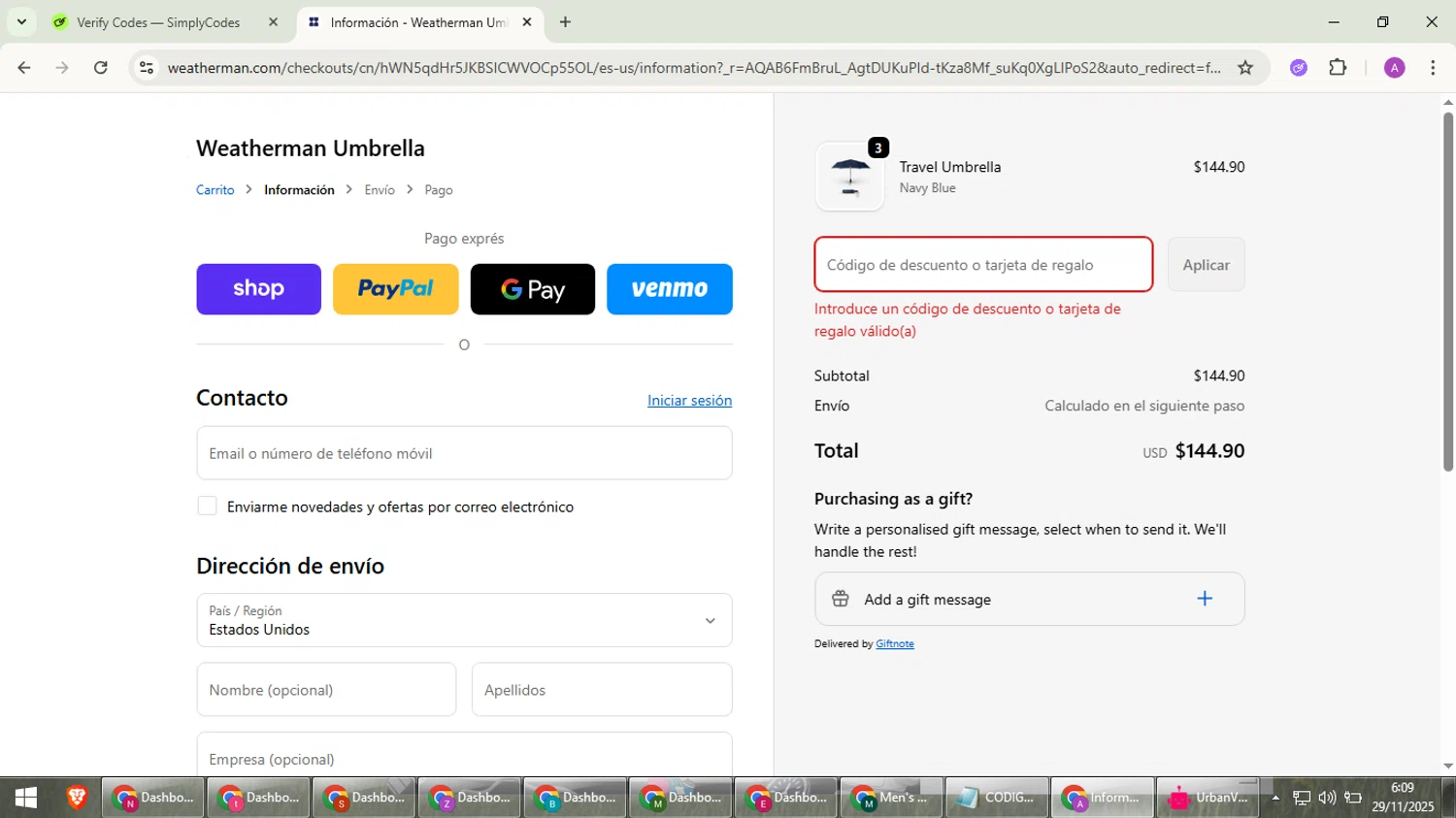This screenshot has width=1456, height=818.
Task: View site information icon in address bar
Action: pos(147,68)
